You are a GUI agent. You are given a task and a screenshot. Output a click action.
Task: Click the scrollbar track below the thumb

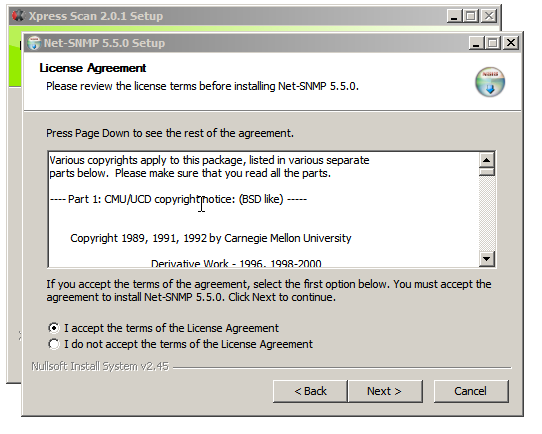click(487, 214)
